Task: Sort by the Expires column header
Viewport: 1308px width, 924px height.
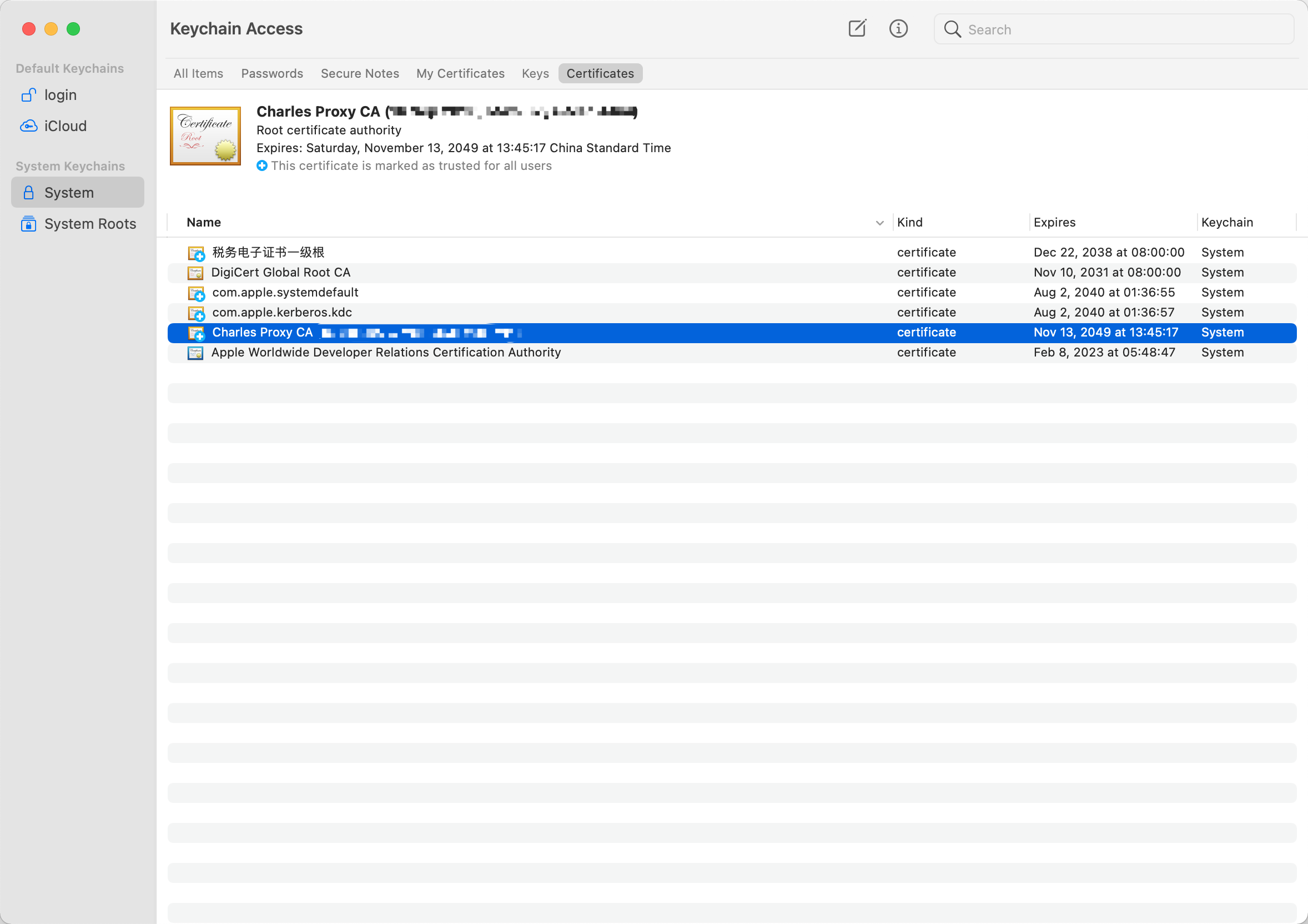Action: [x=1054, y=222]
